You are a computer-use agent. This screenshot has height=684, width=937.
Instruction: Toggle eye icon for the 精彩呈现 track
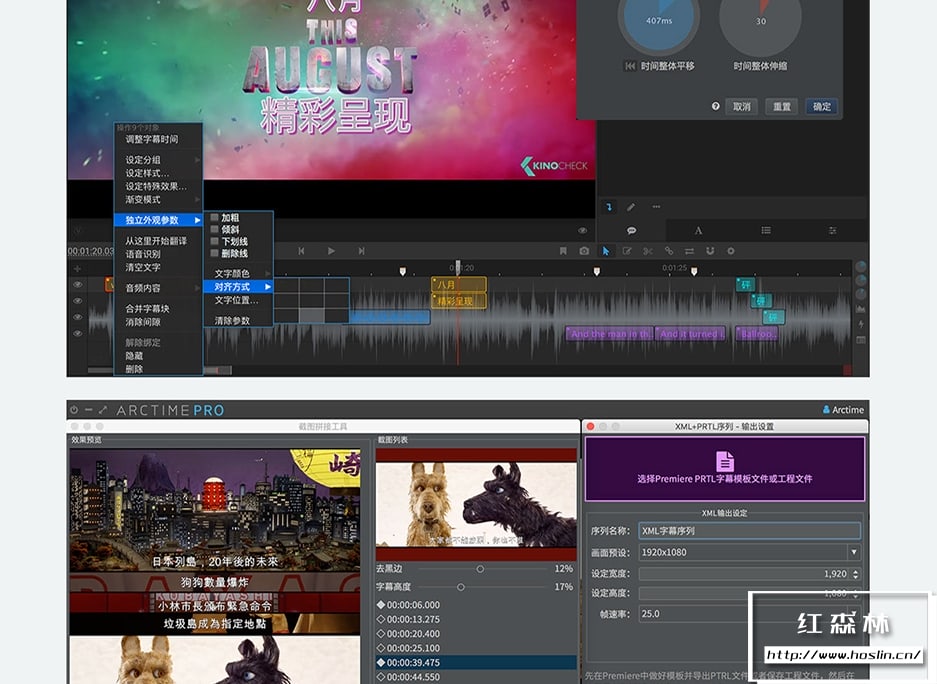78,301
